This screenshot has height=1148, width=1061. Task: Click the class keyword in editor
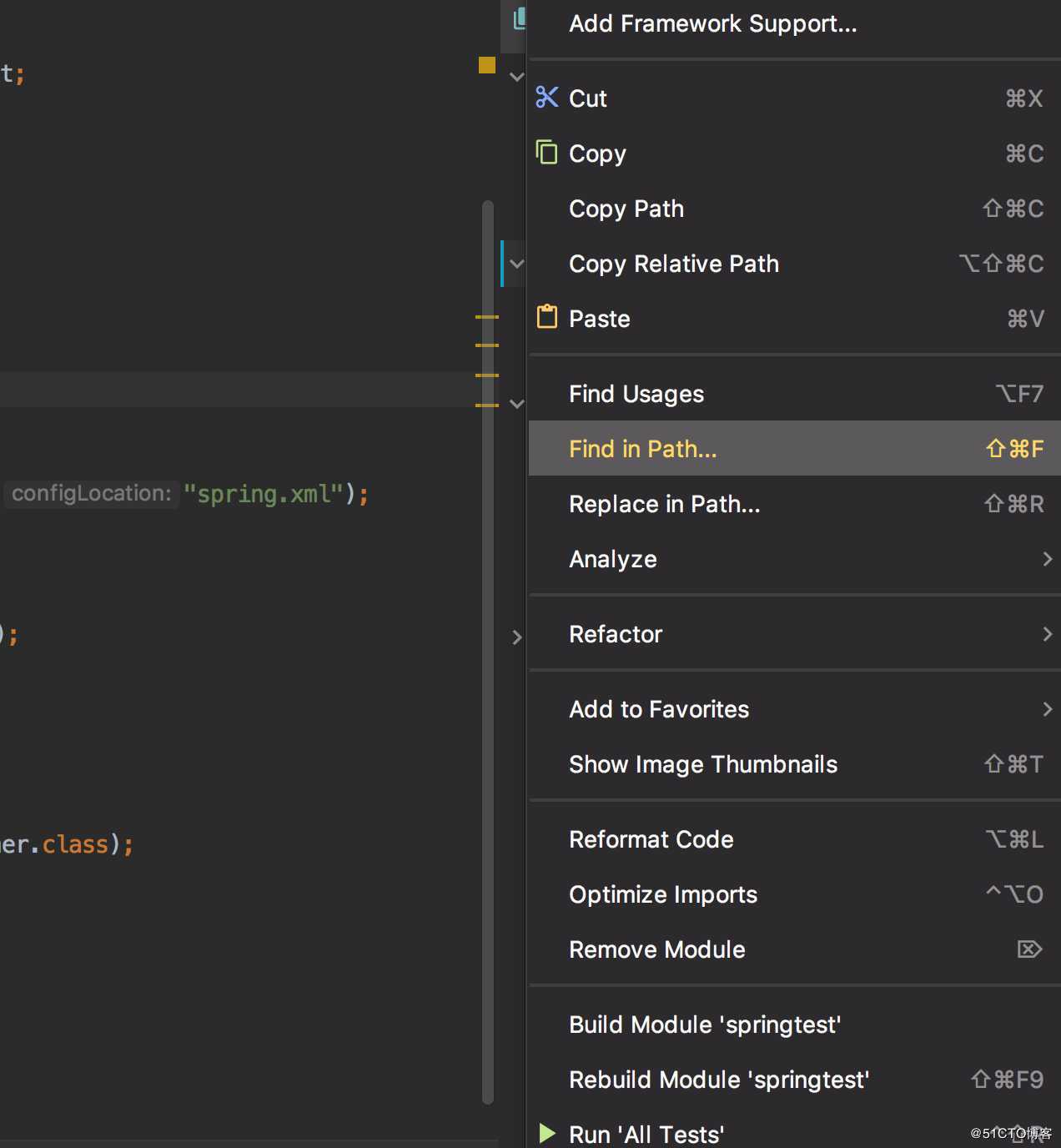coord(75,844)
